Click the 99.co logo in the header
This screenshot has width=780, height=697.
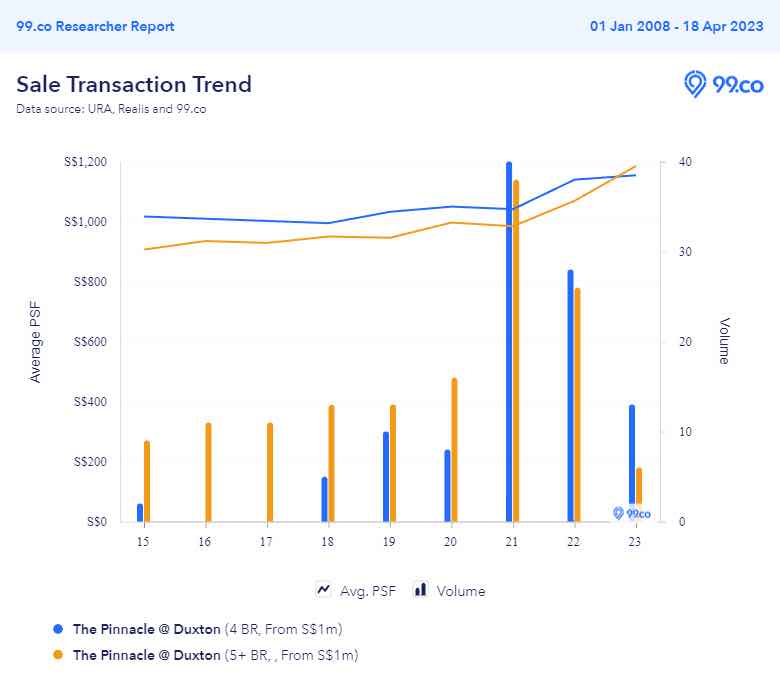point(723,85)
